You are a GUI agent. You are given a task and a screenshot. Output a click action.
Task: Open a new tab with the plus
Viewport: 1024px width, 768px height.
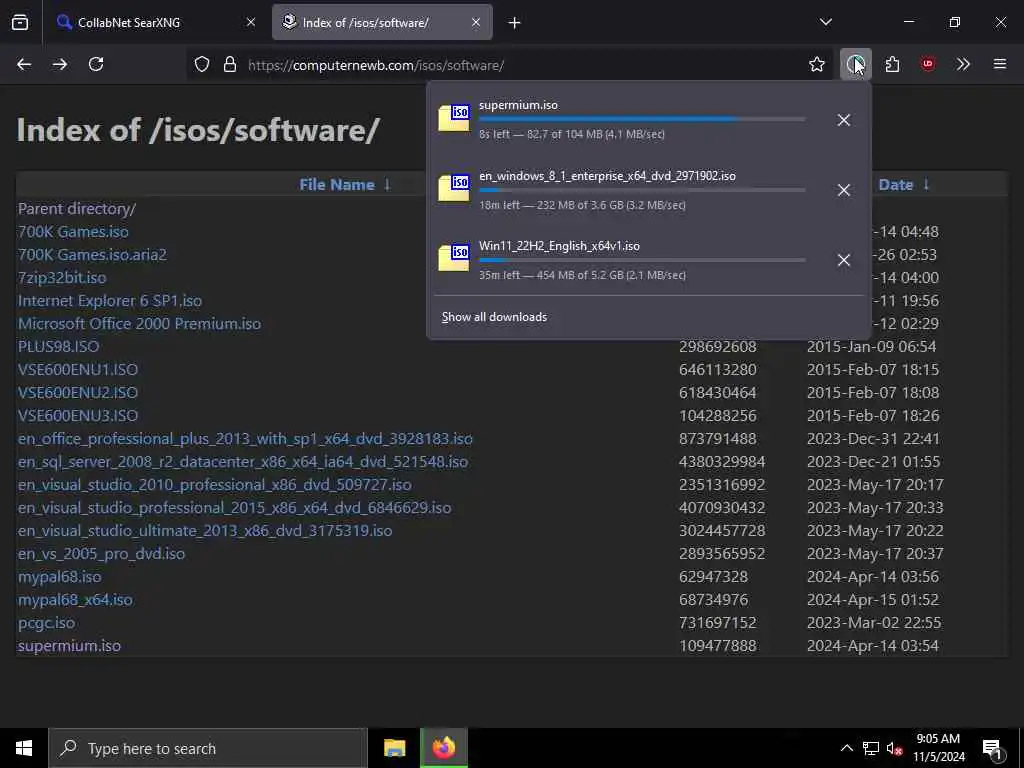tap(515, 23)
